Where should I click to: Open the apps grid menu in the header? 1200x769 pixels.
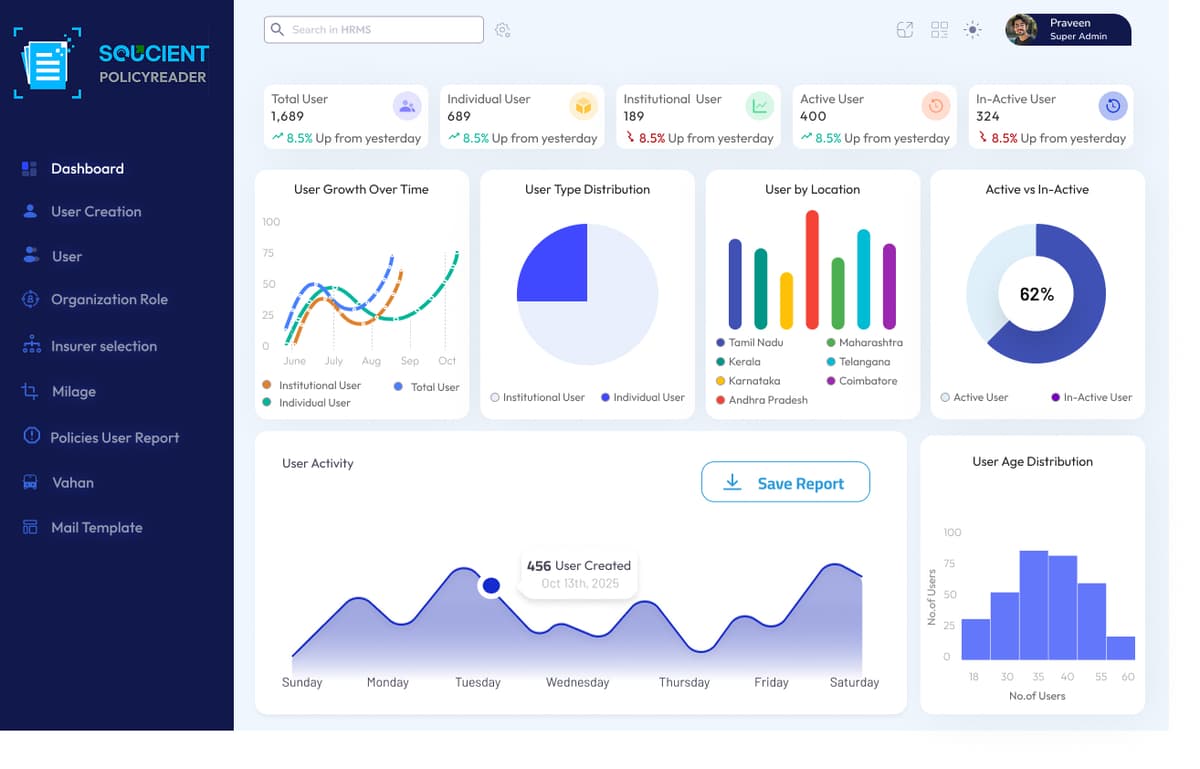coord(938,30)
